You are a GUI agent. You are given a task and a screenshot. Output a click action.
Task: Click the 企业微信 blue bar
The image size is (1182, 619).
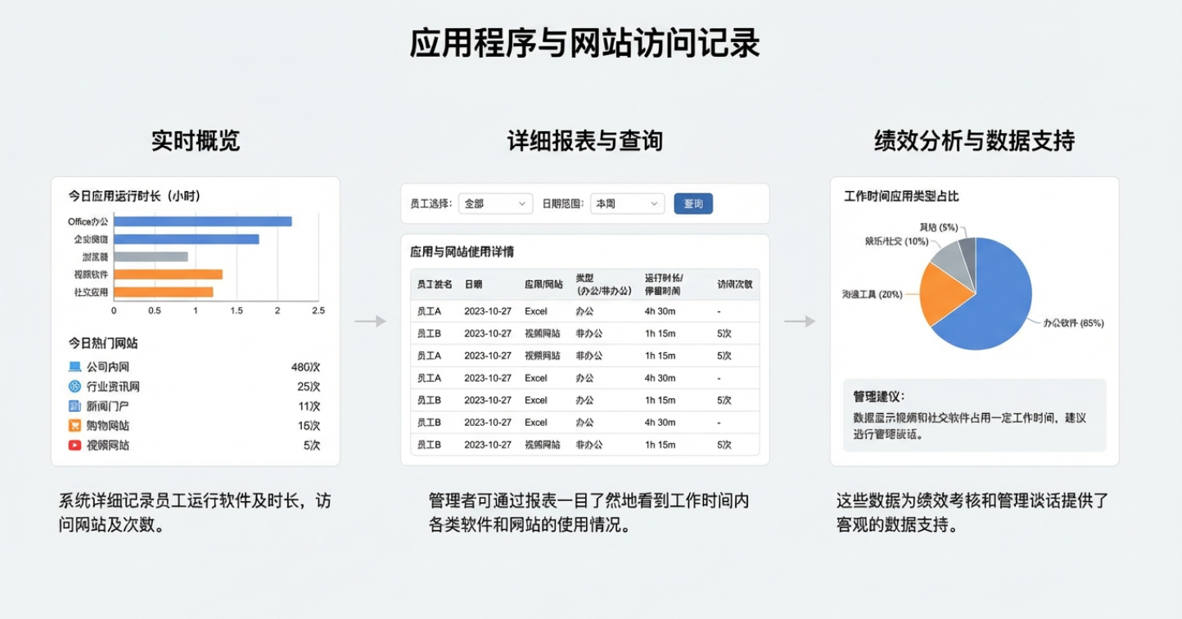(x=186, y=239)
